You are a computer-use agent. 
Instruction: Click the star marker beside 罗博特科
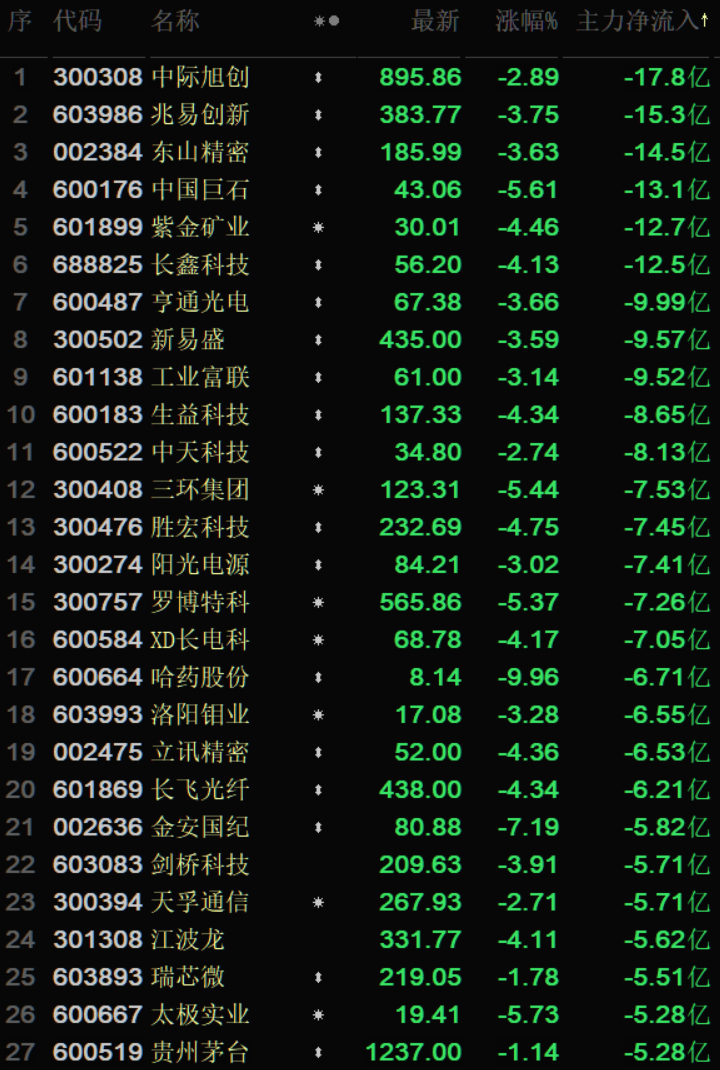point(318,603)
